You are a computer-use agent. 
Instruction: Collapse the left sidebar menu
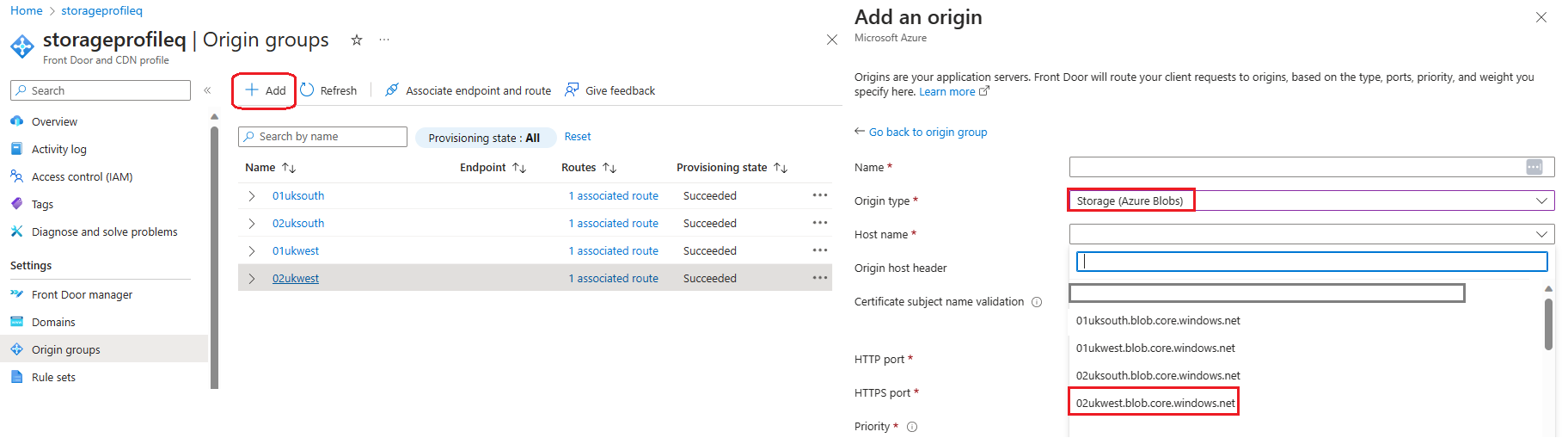[207, 90]
